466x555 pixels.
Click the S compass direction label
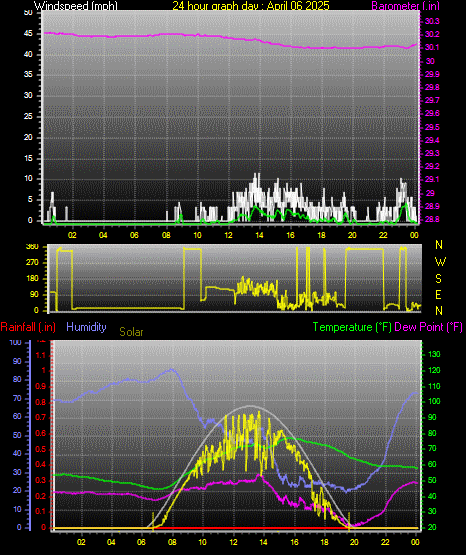(438, 279)
